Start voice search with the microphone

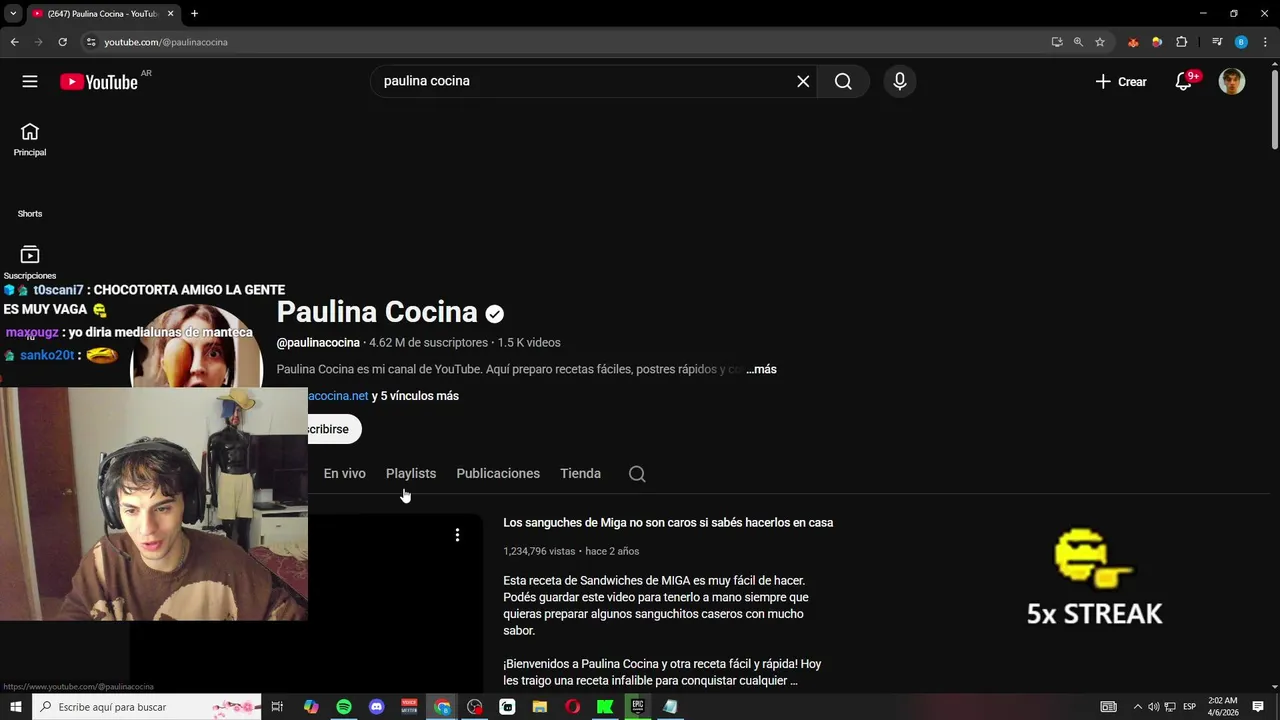pos(900,81)
